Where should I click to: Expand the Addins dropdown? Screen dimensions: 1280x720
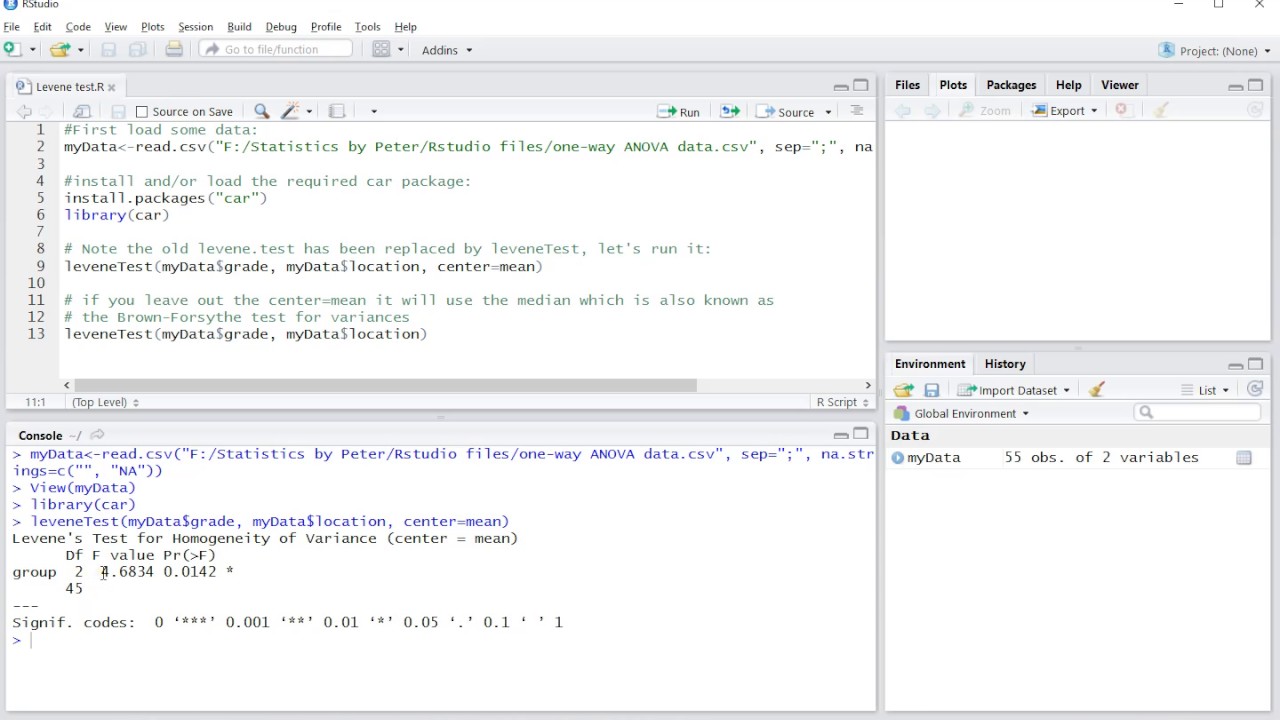(x=447, y=50)
